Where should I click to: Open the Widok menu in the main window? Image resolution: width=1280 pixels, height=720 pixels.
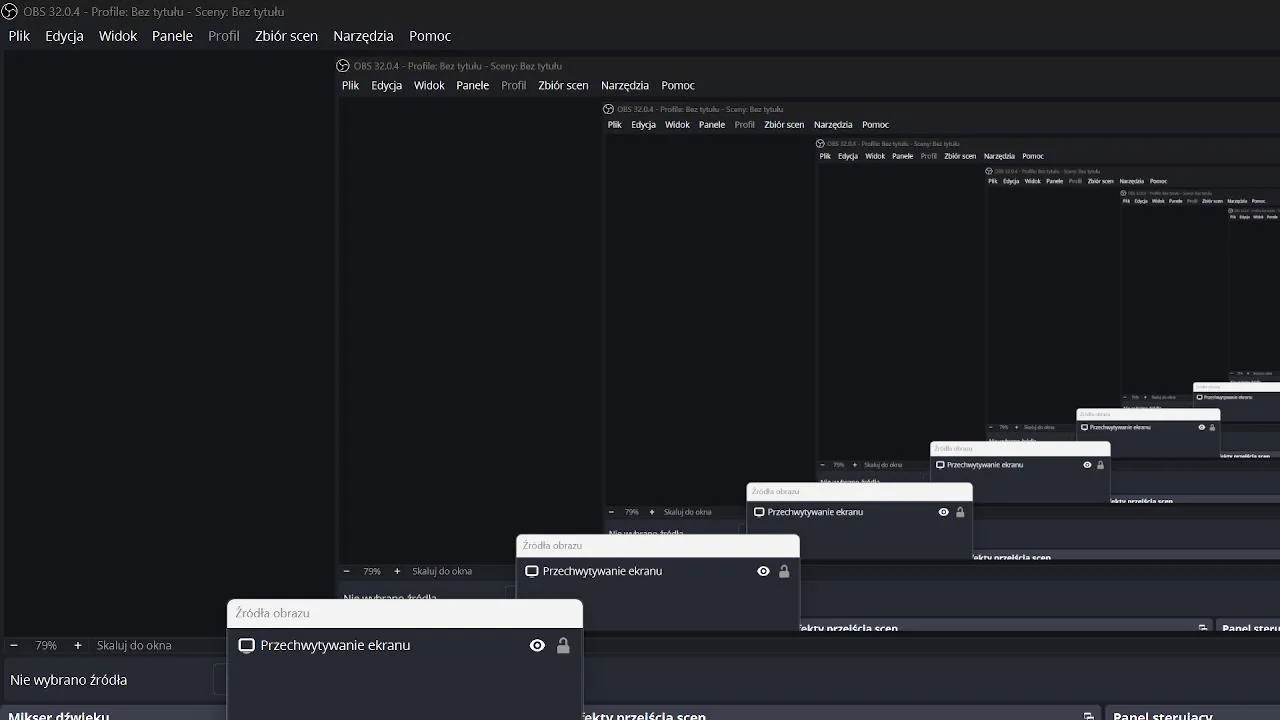(118, 36)
